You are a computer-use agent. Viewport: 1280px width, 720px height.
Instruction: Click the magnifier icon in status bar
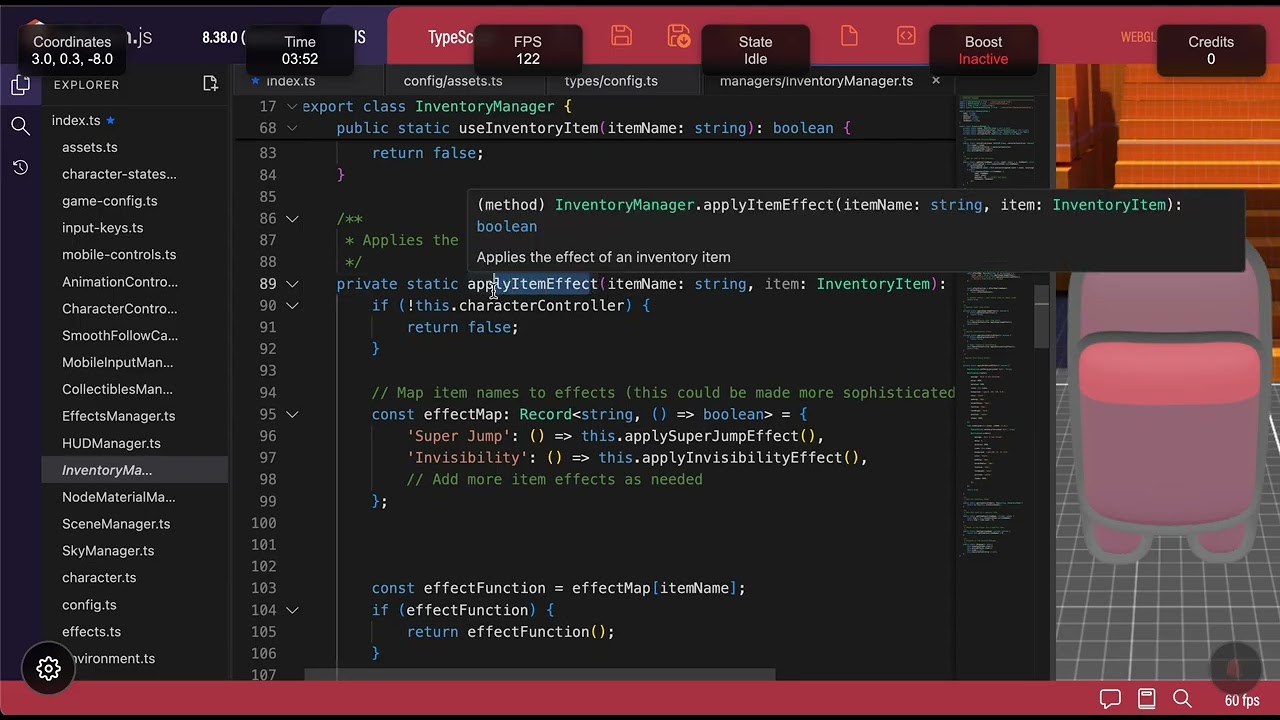pos(1182,699)
